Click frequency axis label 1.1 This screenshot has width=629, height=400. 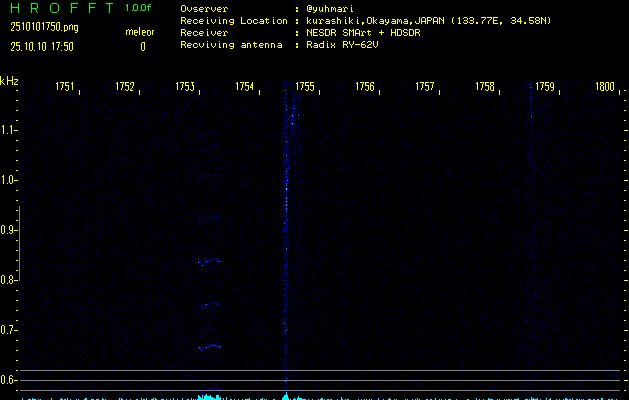click(x=7, y=130)
